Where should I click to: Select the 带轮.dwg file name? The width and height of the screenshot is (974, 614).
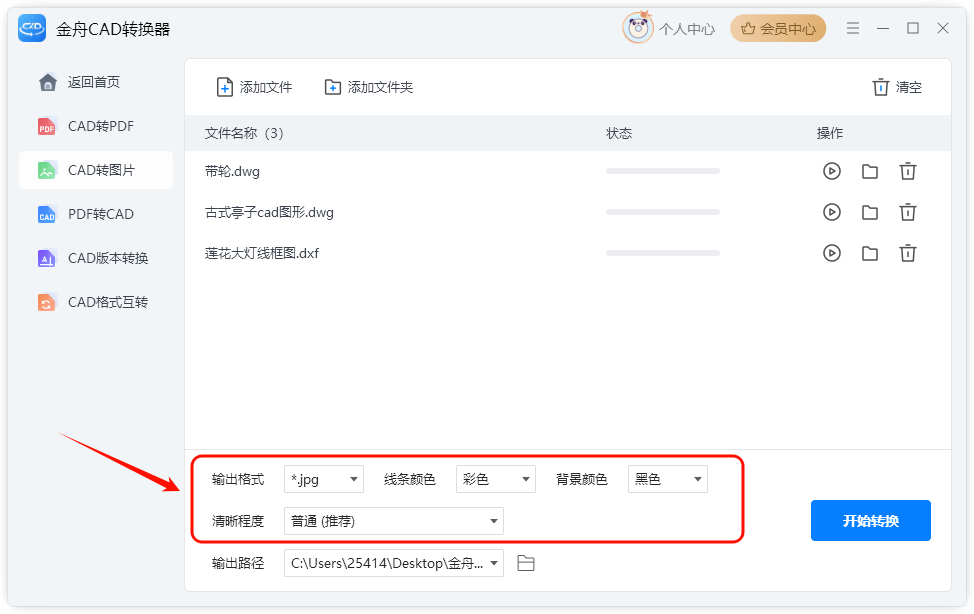232,172
